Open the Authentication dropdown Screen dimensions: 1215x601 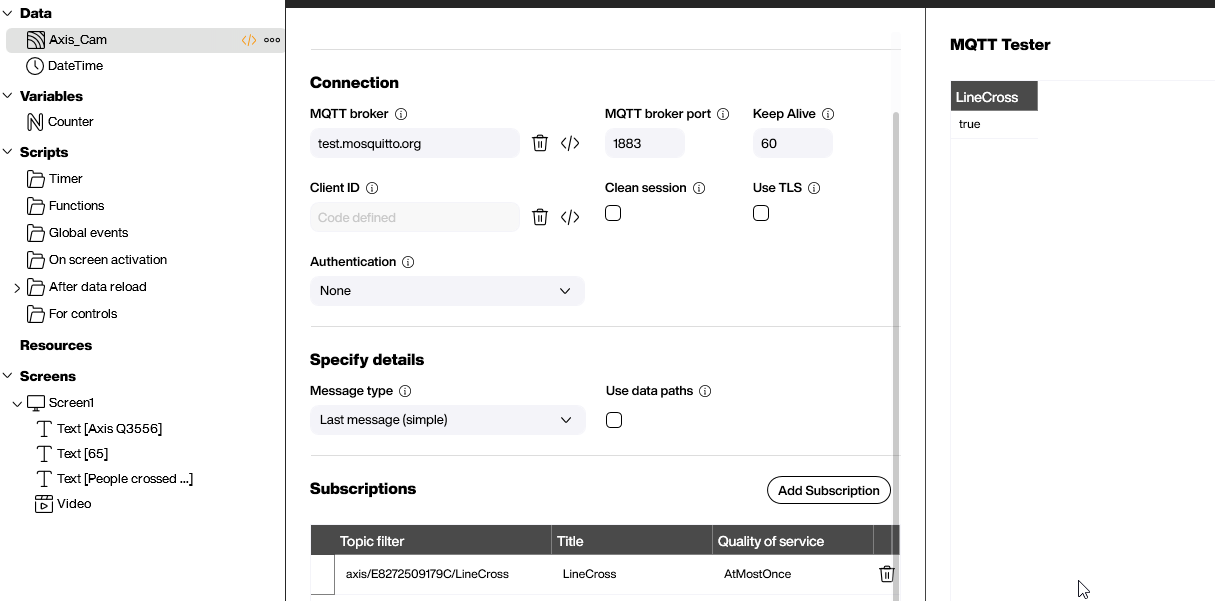coord(447,290)
